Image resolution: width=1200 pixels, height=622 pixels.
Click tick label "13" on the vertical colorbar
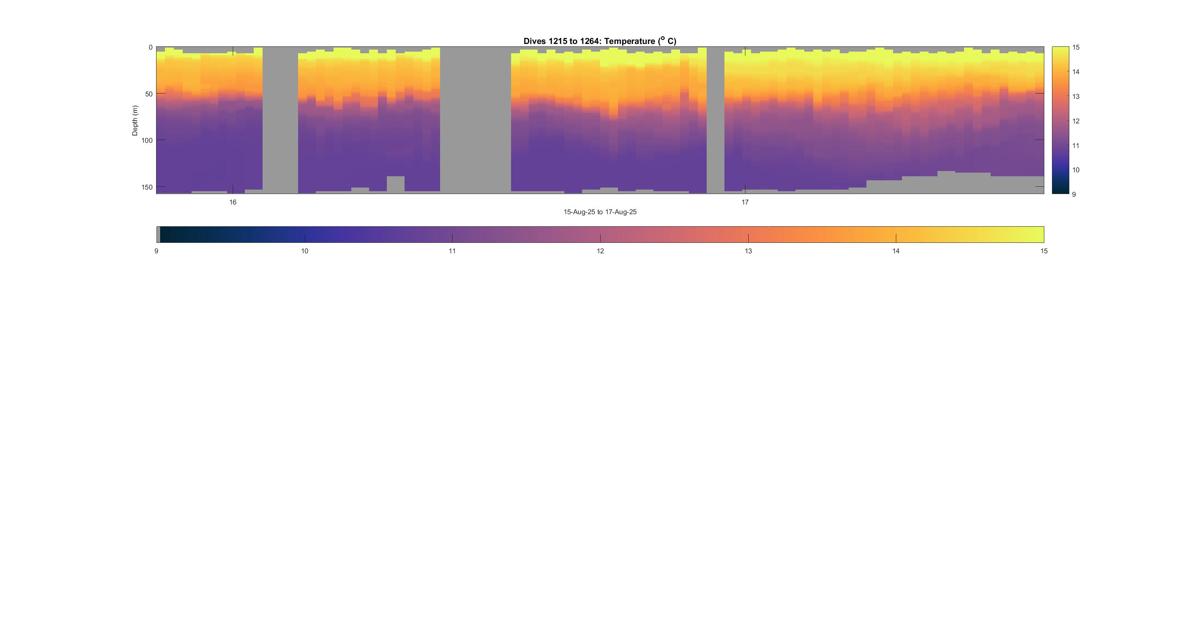[x=1076, y=96]
